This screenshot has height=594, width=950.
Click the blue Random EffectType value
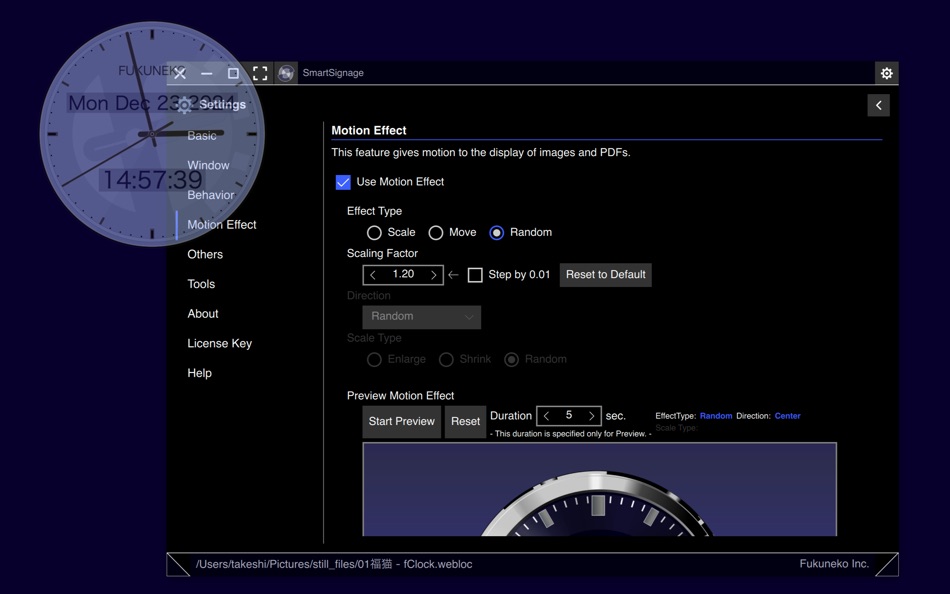point(716,416)
